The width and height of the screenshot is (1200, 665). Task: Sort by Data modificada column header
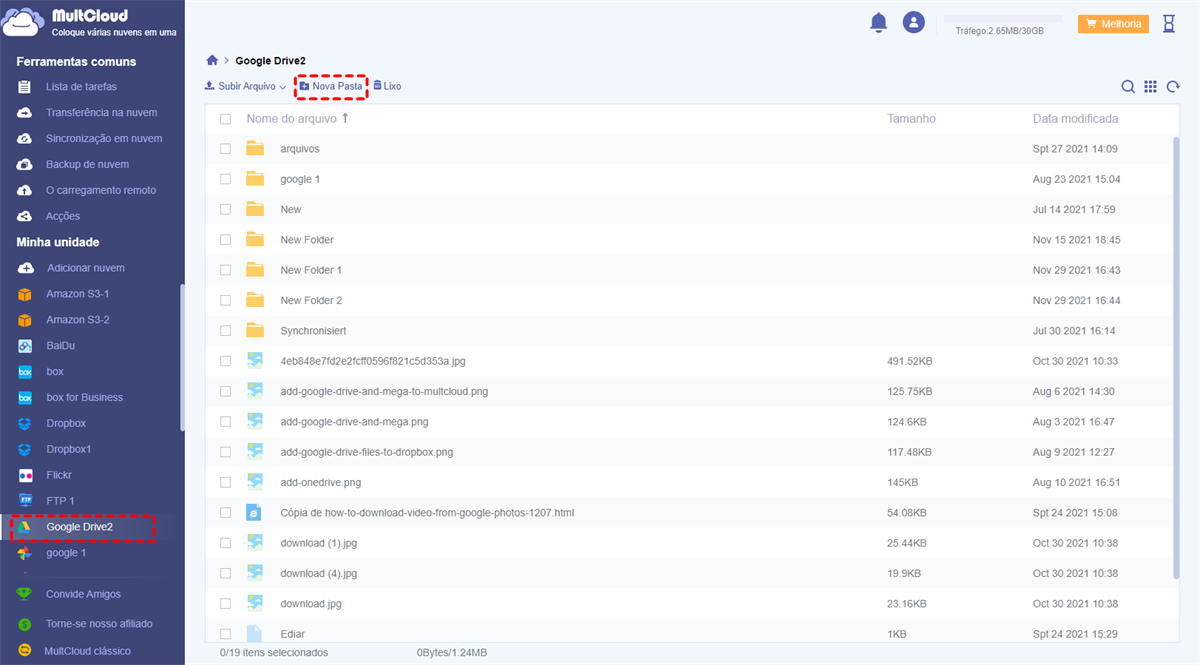(x=1075, y=118)
